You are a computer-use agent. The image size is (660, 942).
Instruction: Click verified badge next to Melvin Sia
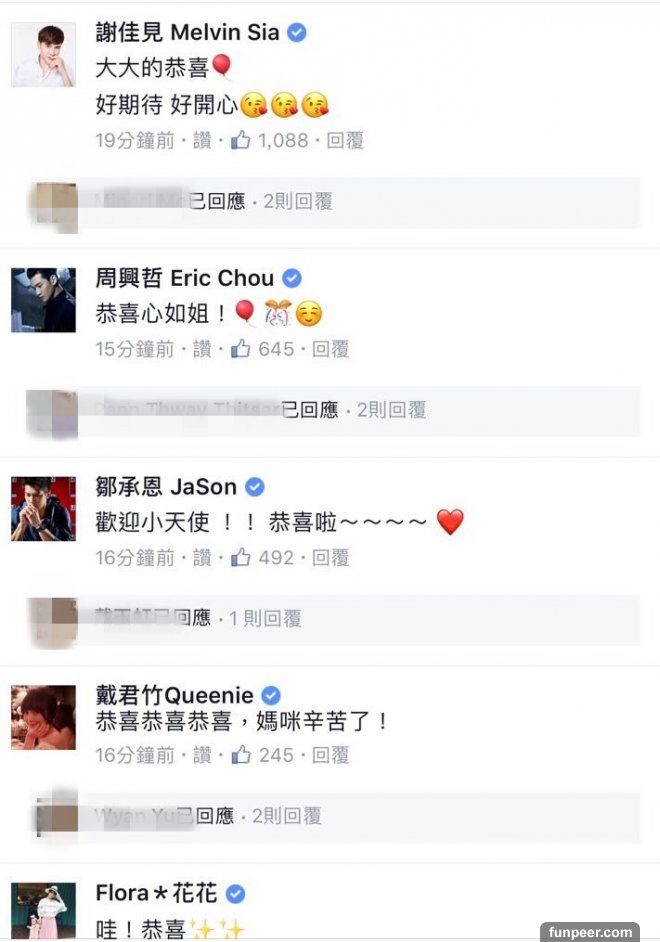[x=297, y=33]
